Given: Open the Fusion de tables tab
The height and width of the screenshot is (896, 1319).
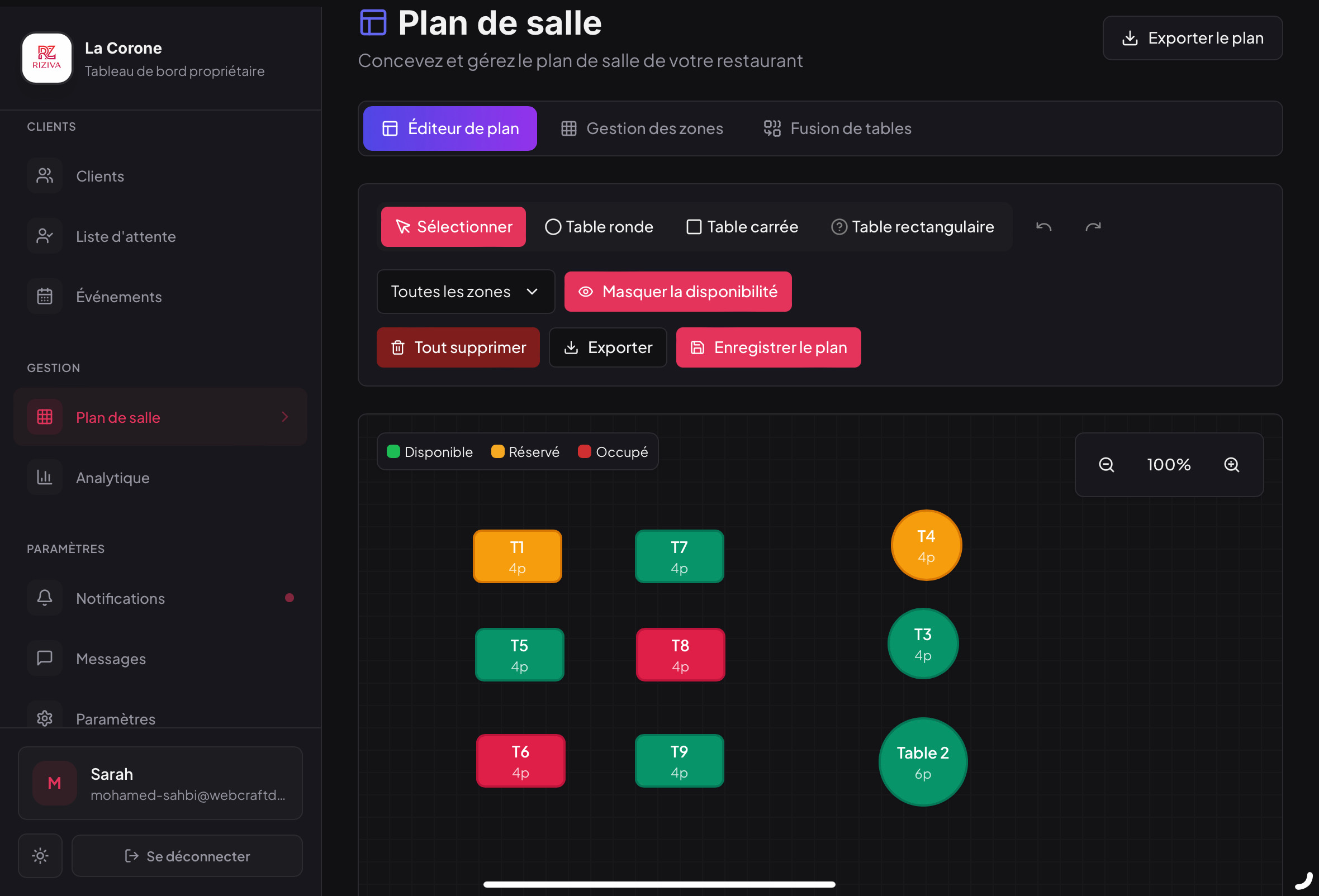Looking at the screenshot, I should click(837, 128).
